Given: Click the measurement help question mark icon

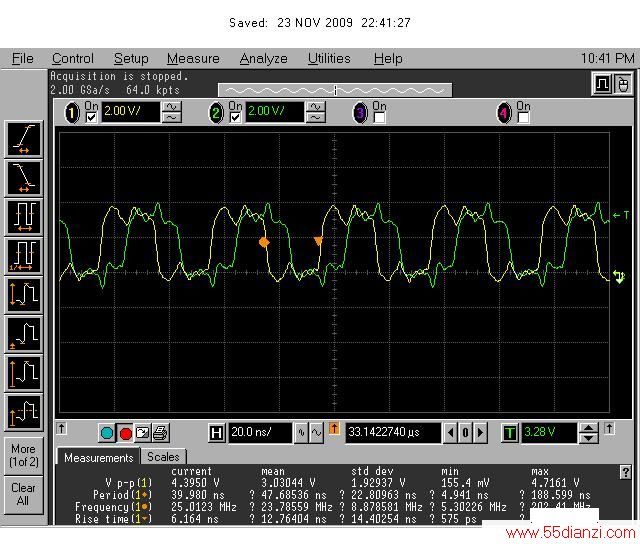Looking at the screenshot, I should pos(625,472).
